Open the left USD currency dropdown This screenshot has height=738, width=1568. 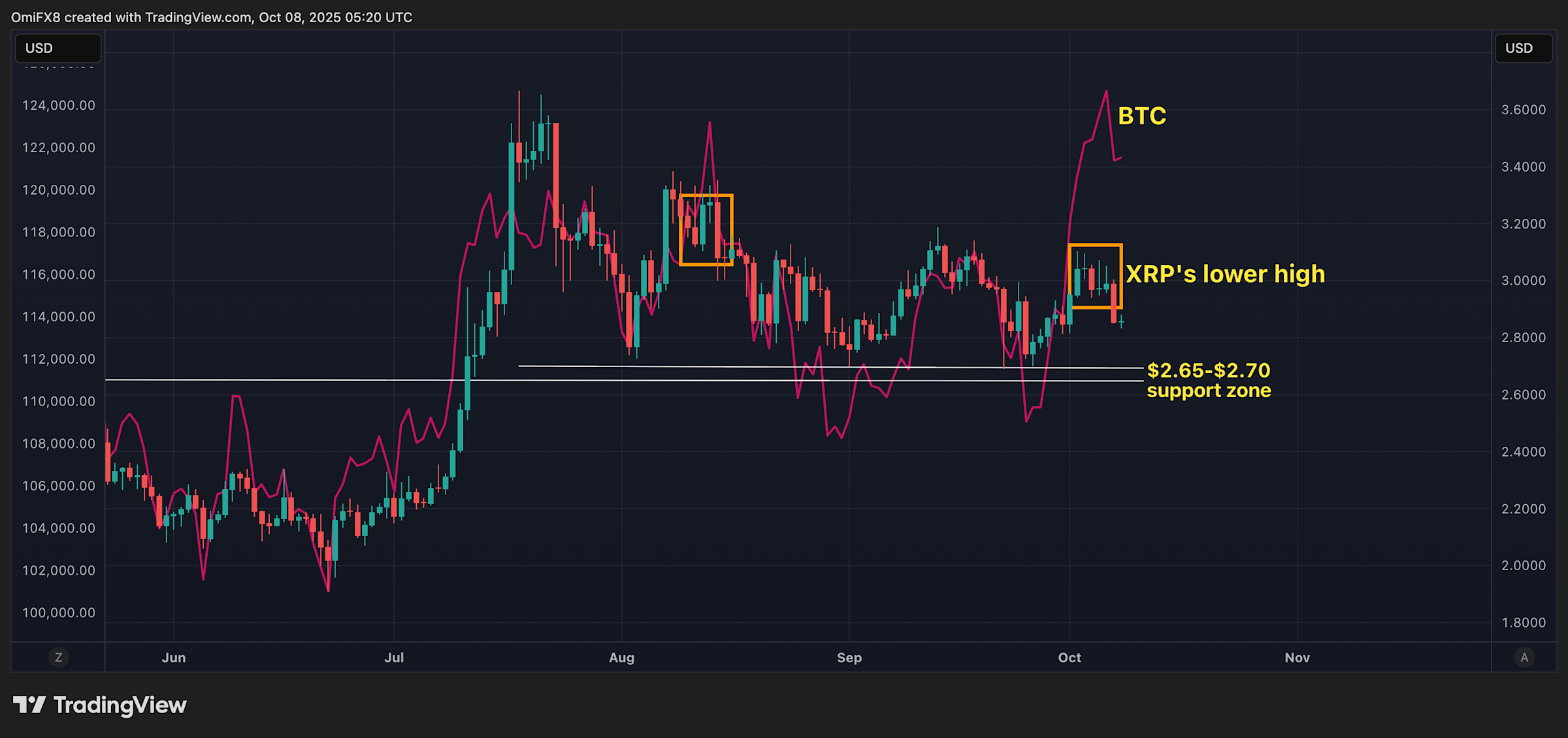58,48
